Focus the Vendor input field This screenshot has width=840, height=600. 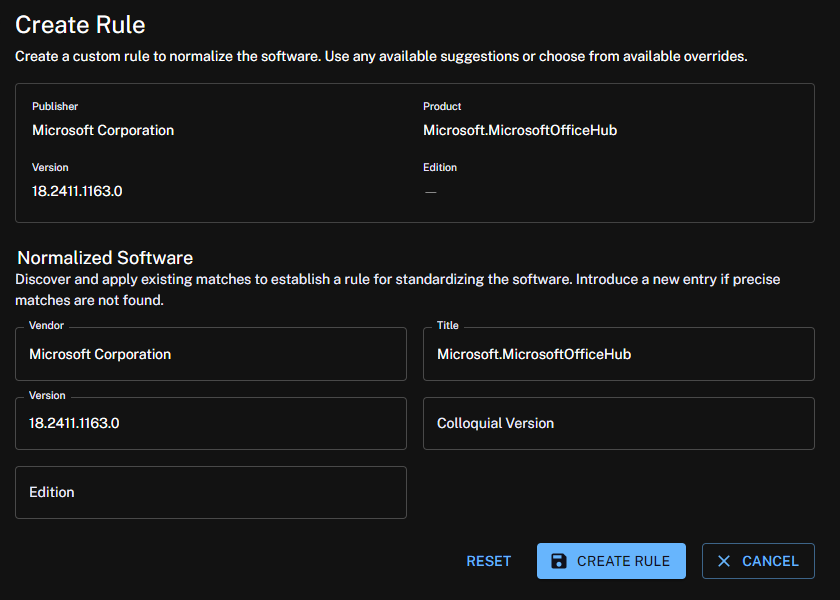[210, 355]
